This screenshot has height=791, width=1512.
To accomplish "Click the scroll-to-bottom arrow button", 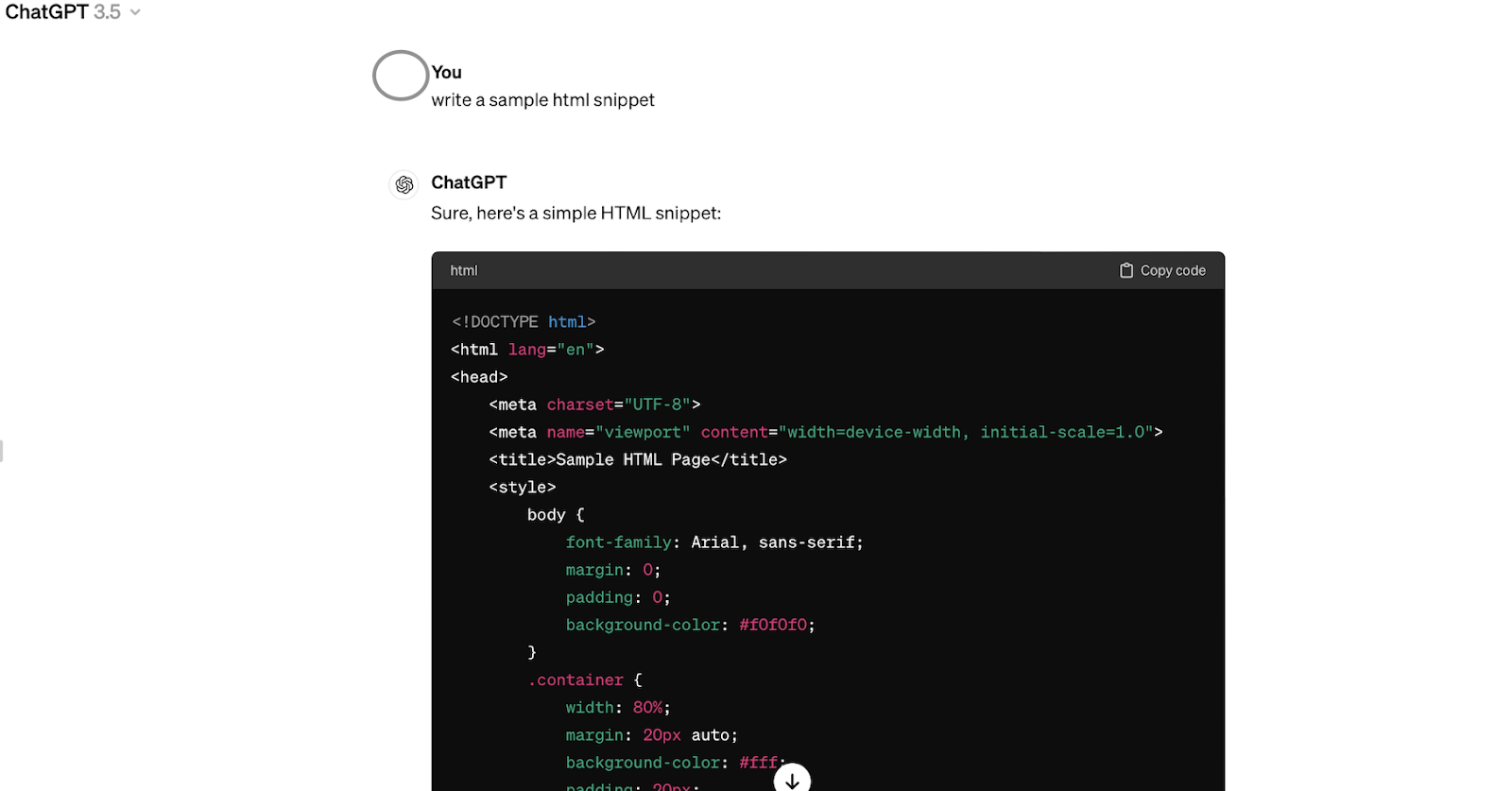I will click(x=792, y=780).
